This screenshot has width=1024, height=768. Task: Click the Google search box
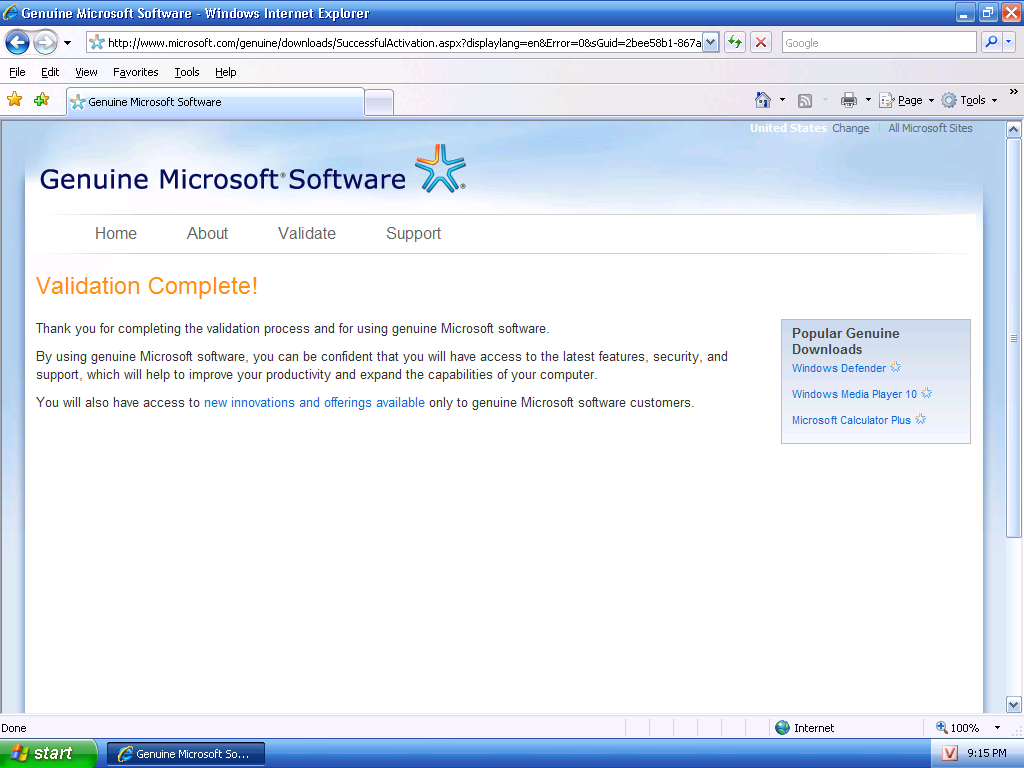coord(878,43)
